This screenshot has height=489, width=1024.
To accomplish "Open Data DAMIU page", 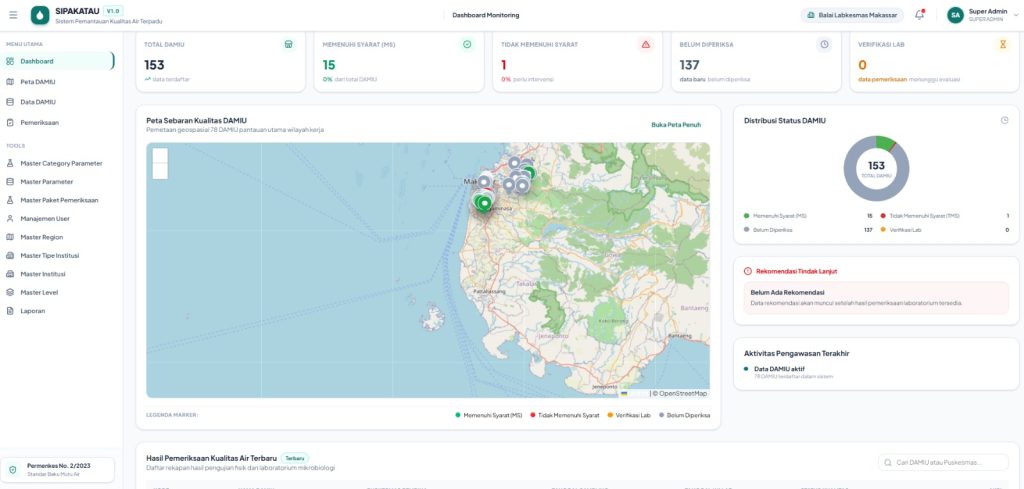I will [x=58, y=103].
